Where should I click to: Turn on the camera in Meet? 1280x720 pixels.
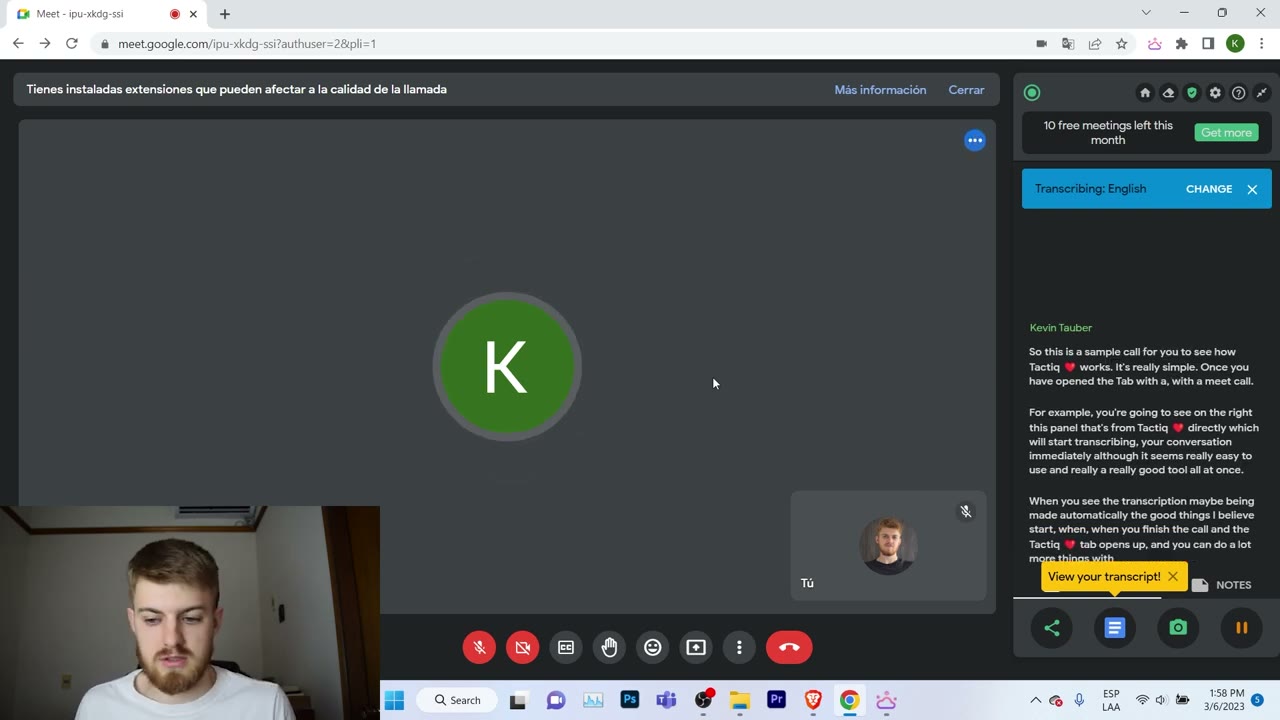(x=523, y=647)
